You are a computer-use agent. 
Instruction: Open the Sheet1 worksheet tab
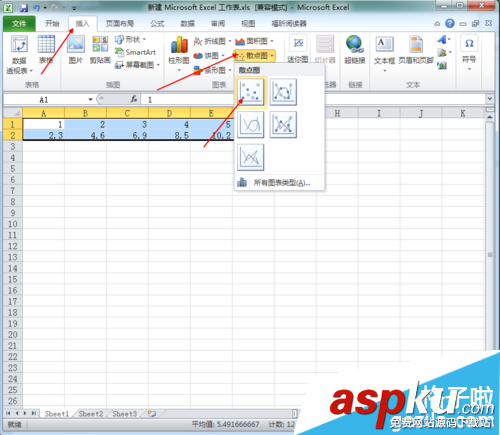click(x=57, y=414)
